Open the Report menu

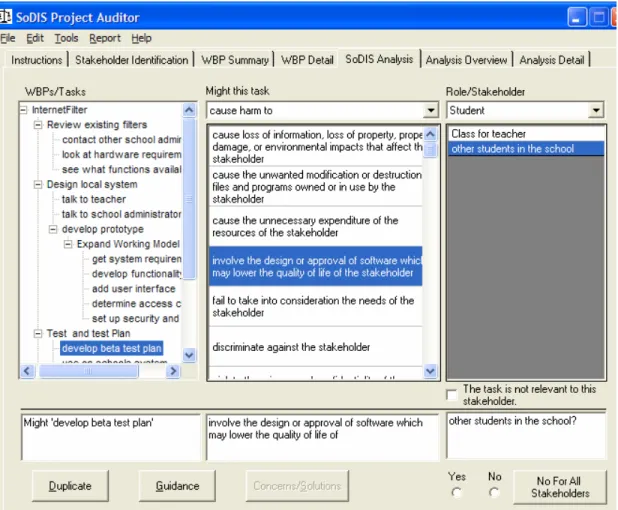pos(104,38)
